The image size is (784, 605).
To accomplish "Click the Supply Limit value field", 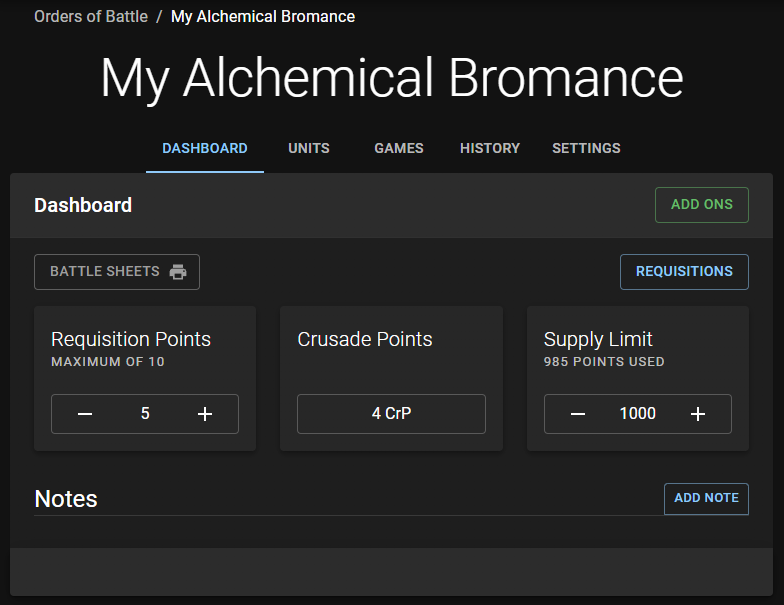I will (x=638, y=414).
